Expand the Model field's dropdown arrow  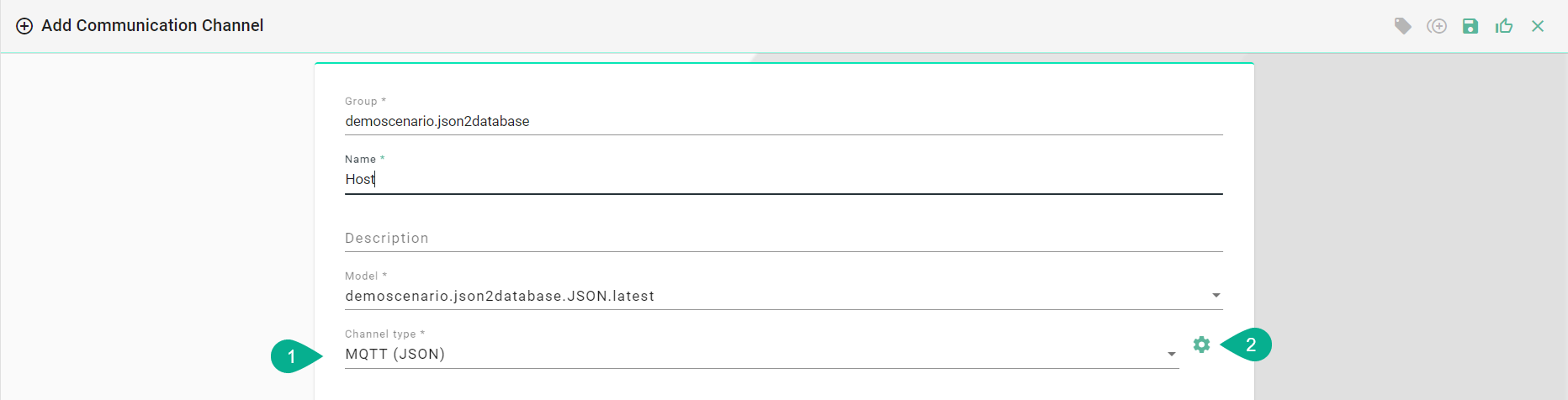[x=1216, y=296]
